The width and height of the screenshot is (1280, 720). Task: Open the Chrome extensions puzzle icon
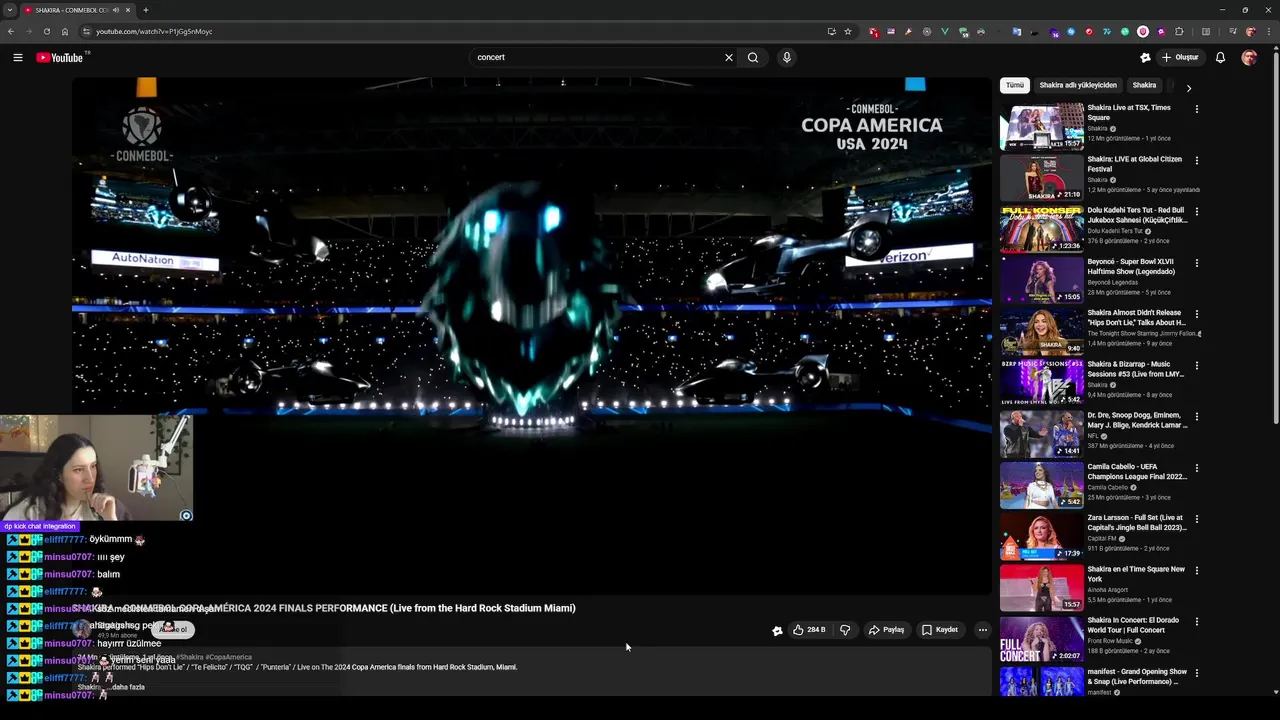[1179, 31]
